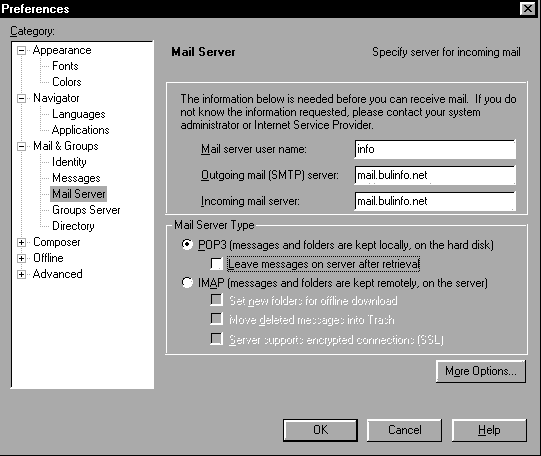Select the IMAP radio button

click(x=187, y=283)
